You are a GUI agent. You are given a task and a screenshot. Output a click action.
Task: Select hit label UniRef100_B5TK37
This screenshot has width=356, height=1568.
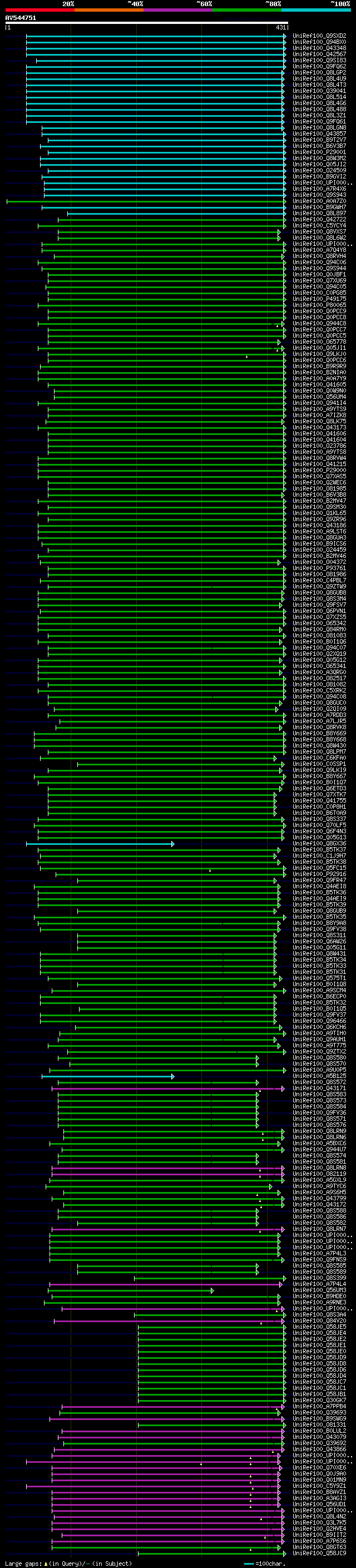coord(319,850)
